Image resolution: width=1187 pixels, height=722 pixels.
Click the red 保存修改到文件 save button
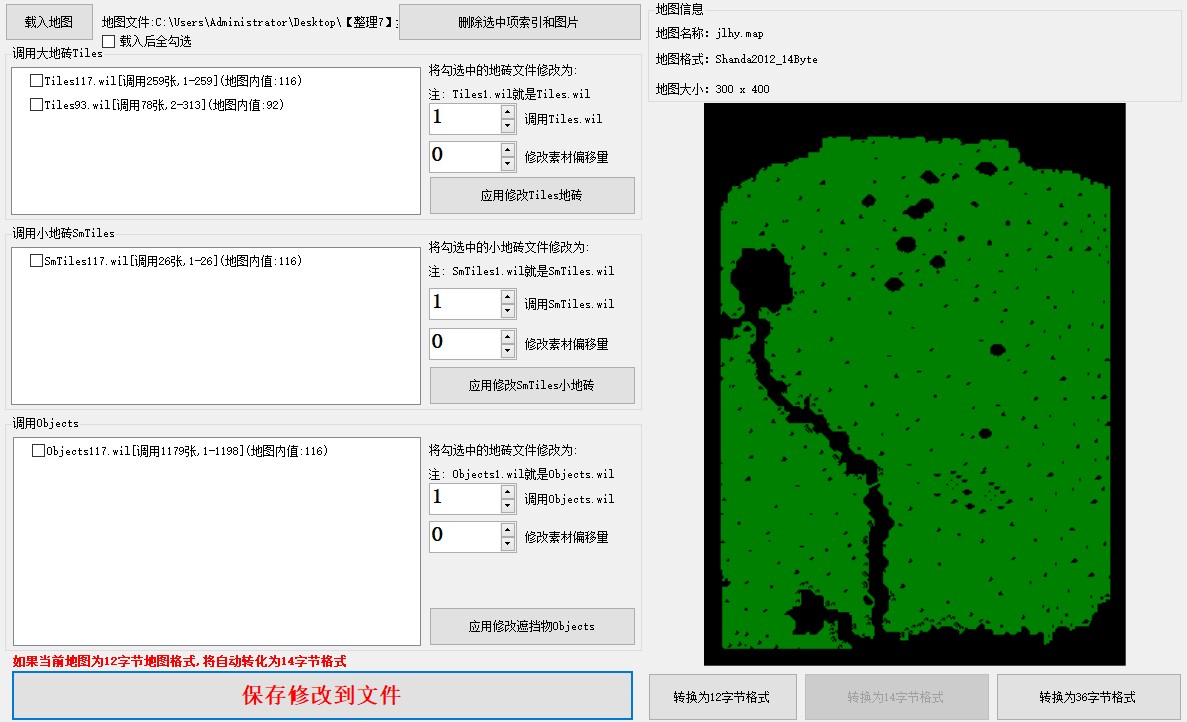coord(322,695)
